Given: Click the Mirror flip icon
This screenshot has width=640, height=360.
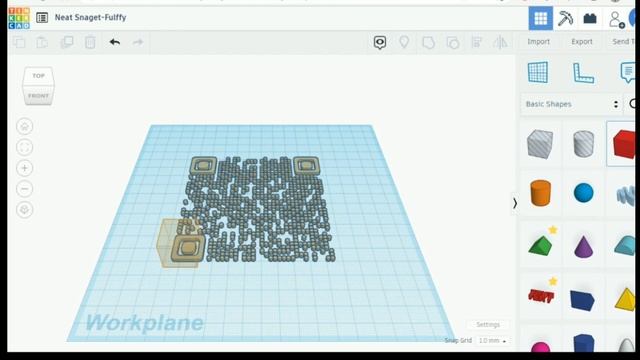Looking at the screenshot, I should (500, 42).
